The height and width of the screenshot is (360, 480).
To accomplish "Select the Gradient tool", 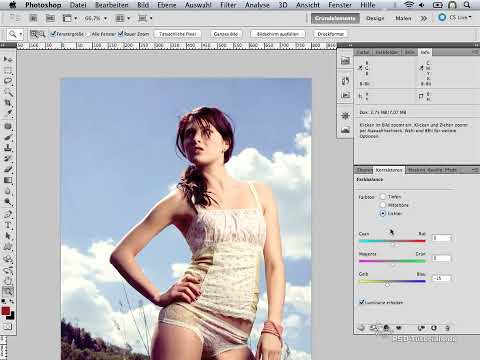I will 8,180.
